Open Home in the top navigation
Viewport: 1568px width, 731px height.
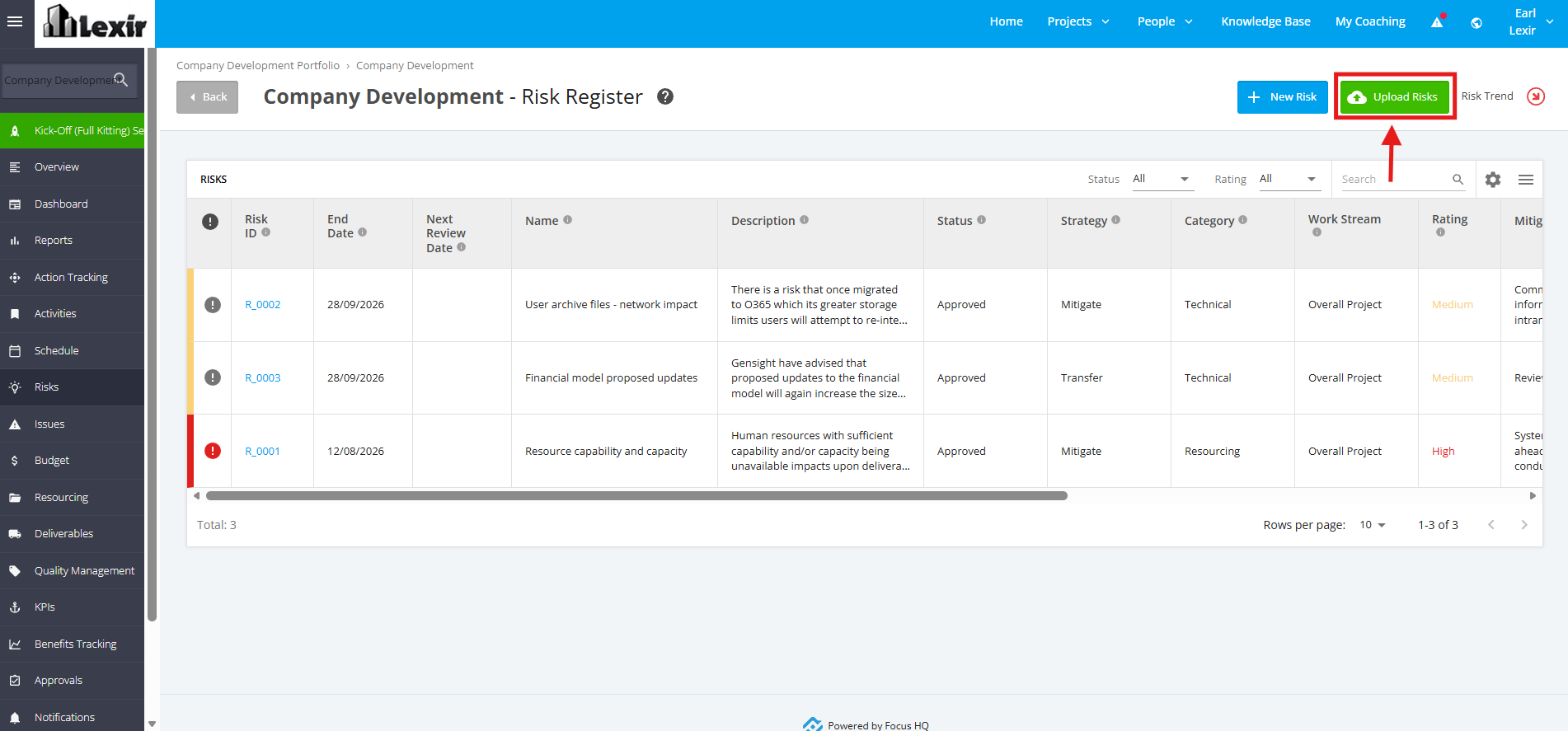(x=1007, y=21)
